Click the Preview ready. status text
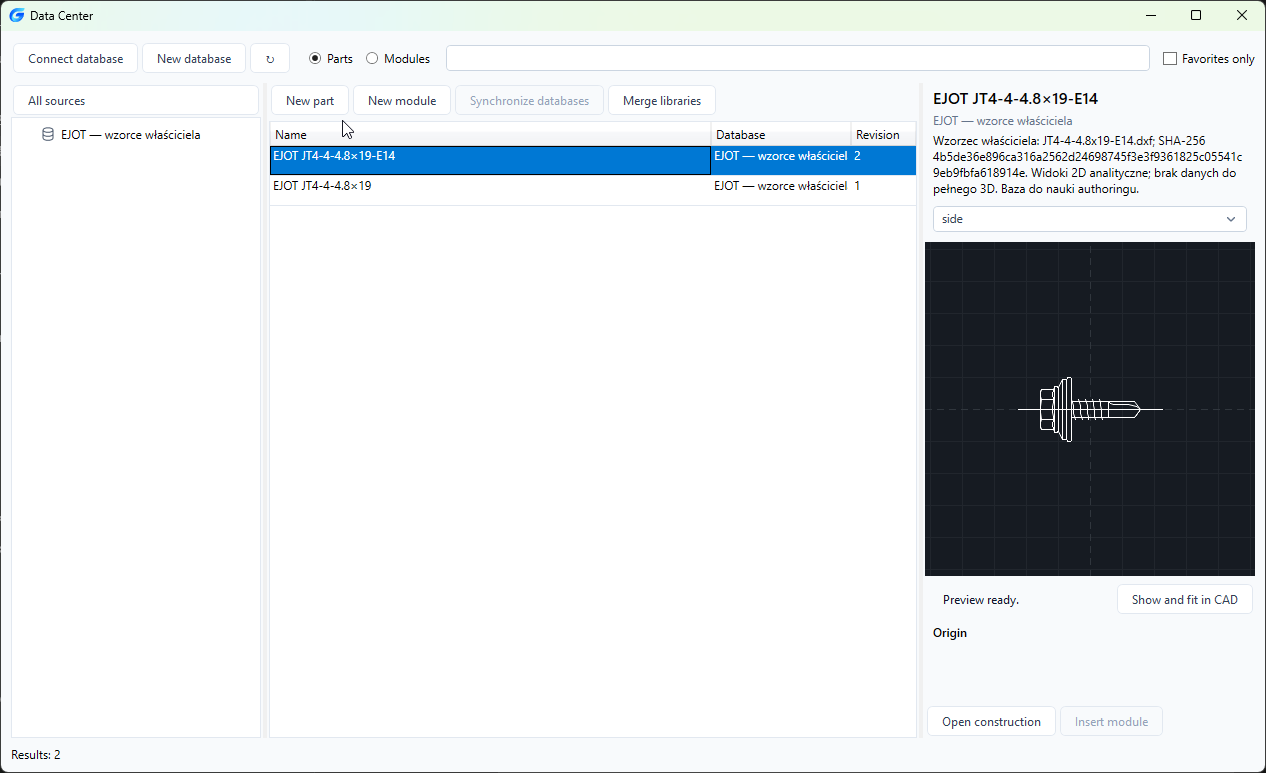The width and height of the screenshot is (1266, 773). click(981, 600)
